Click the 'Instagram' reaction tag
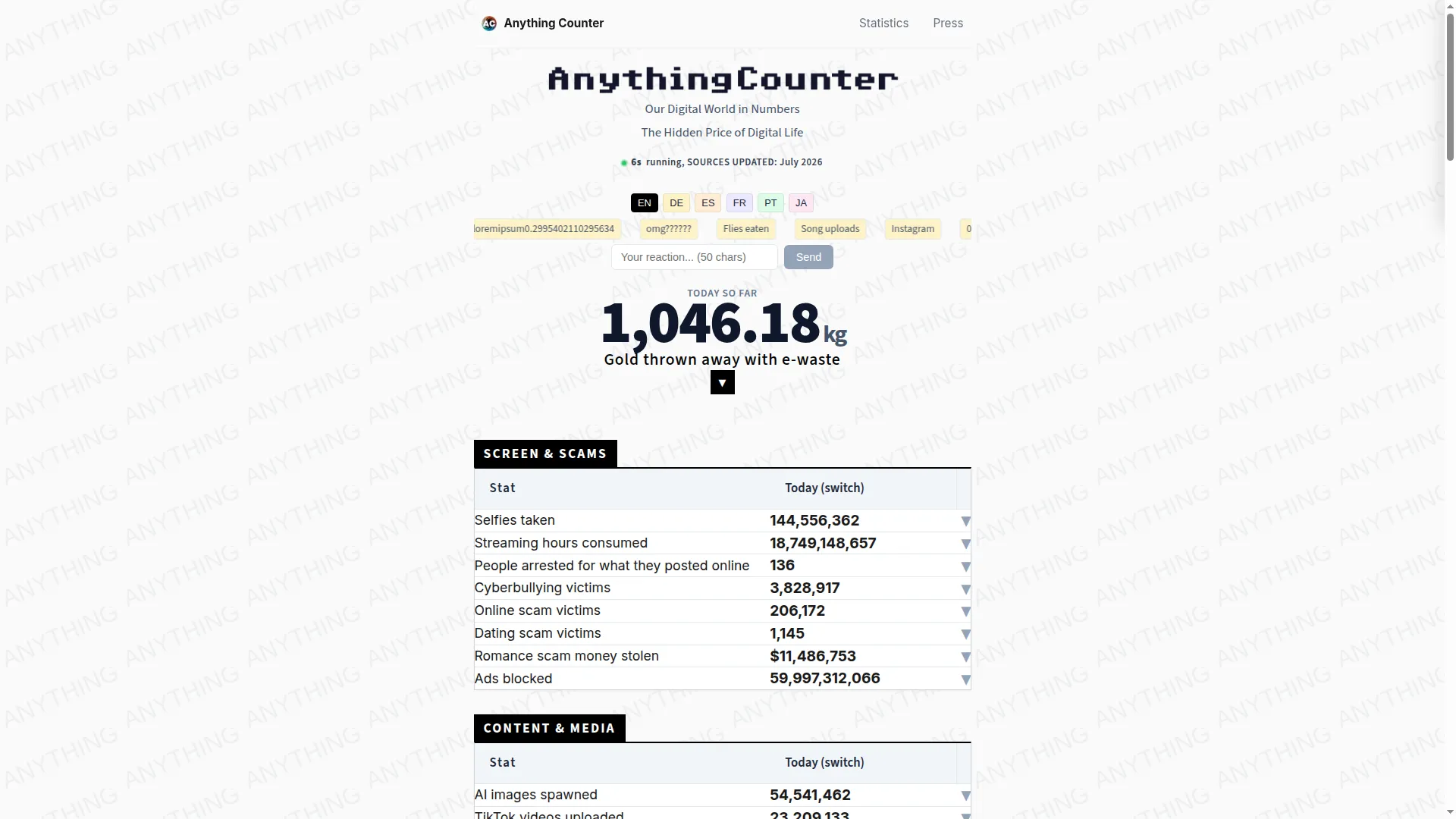This screenshot has height=819, width=1456. click(912, 229)
